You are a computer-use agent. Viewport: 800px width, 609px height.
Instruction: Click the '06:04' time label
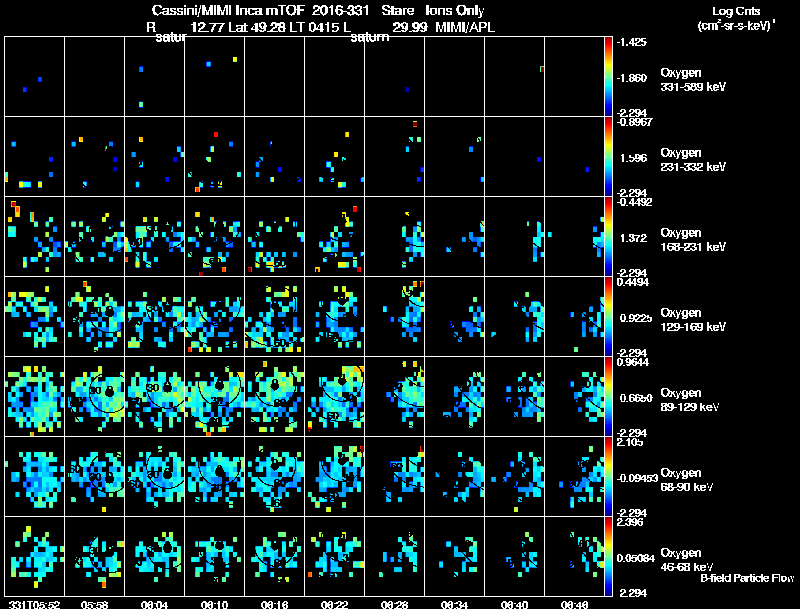coord(155,604)
